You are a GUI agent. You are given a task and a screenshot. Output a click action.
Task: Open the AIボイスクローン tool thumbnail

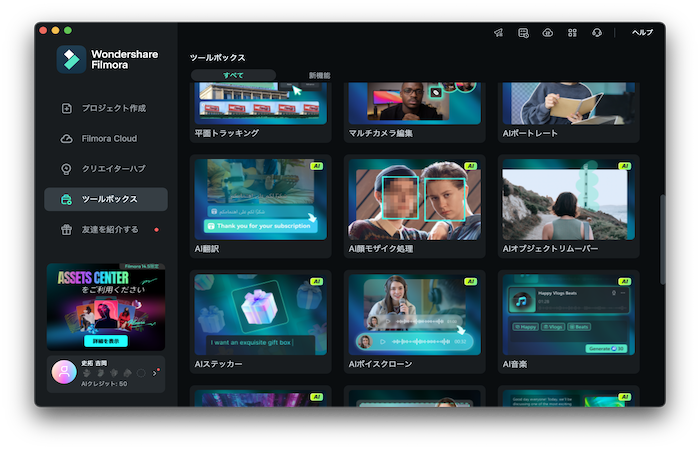pos(415,315)
